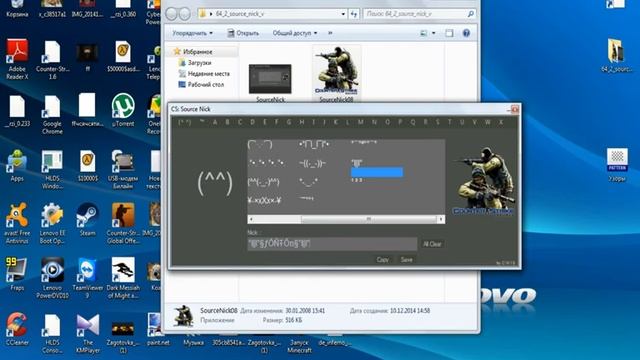640x360 pixels.
Task: Refresh the Explorer address bar
Action: coord(354,14)
